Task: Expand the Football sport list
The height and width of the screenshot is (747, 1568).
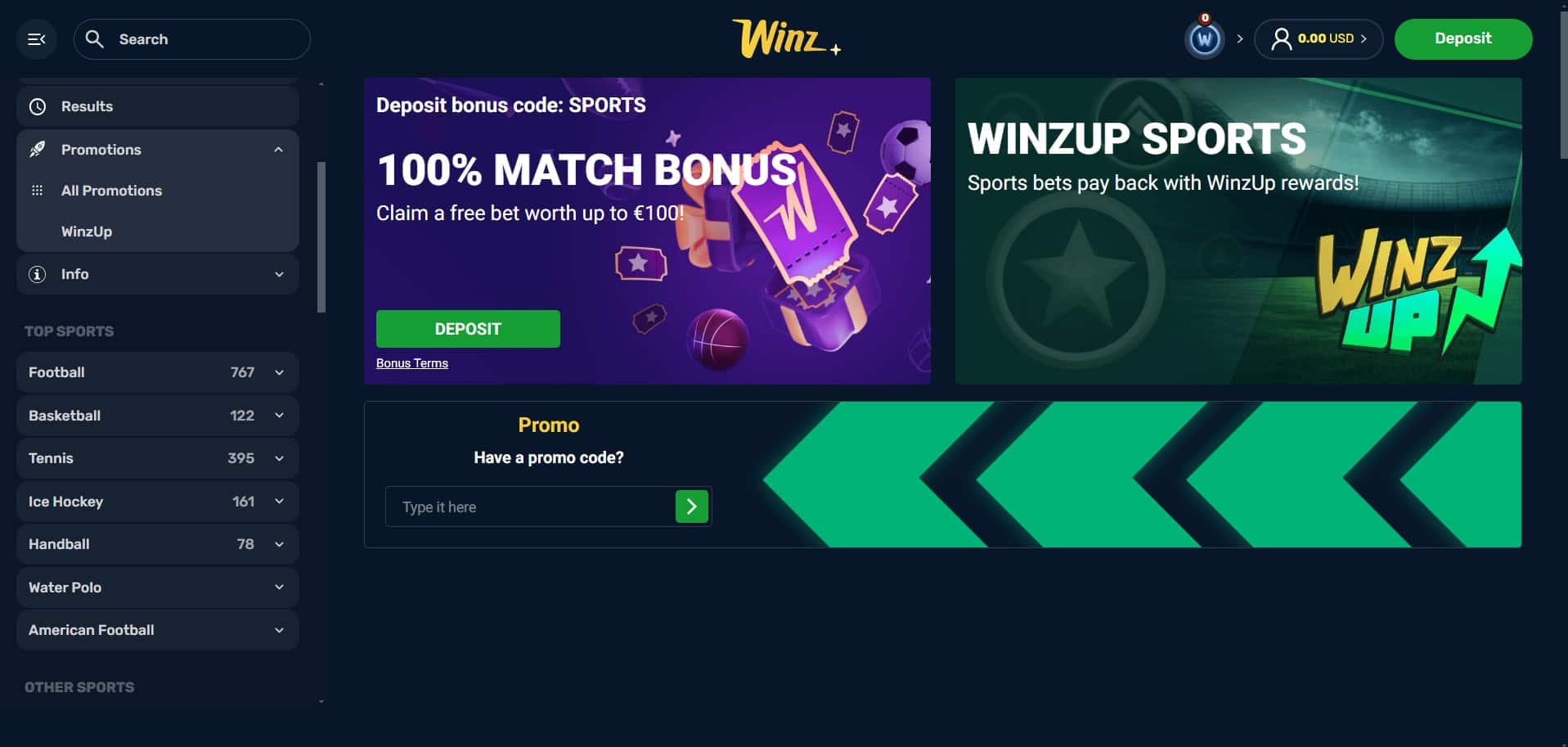Action: point(279,372)
